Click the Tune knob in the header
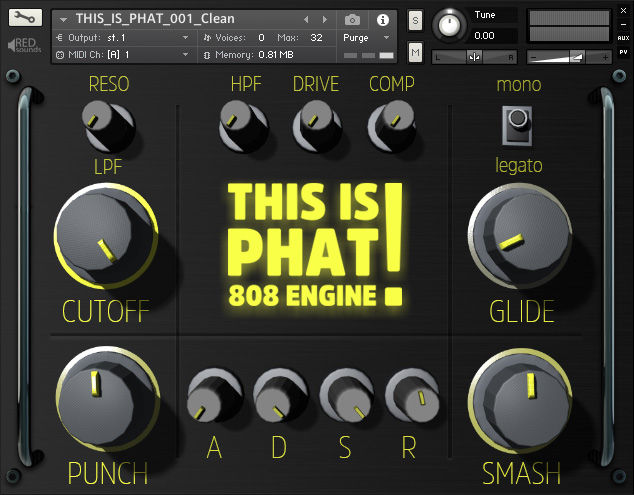Viewport: 634px width, 495px height. [452, 24]
